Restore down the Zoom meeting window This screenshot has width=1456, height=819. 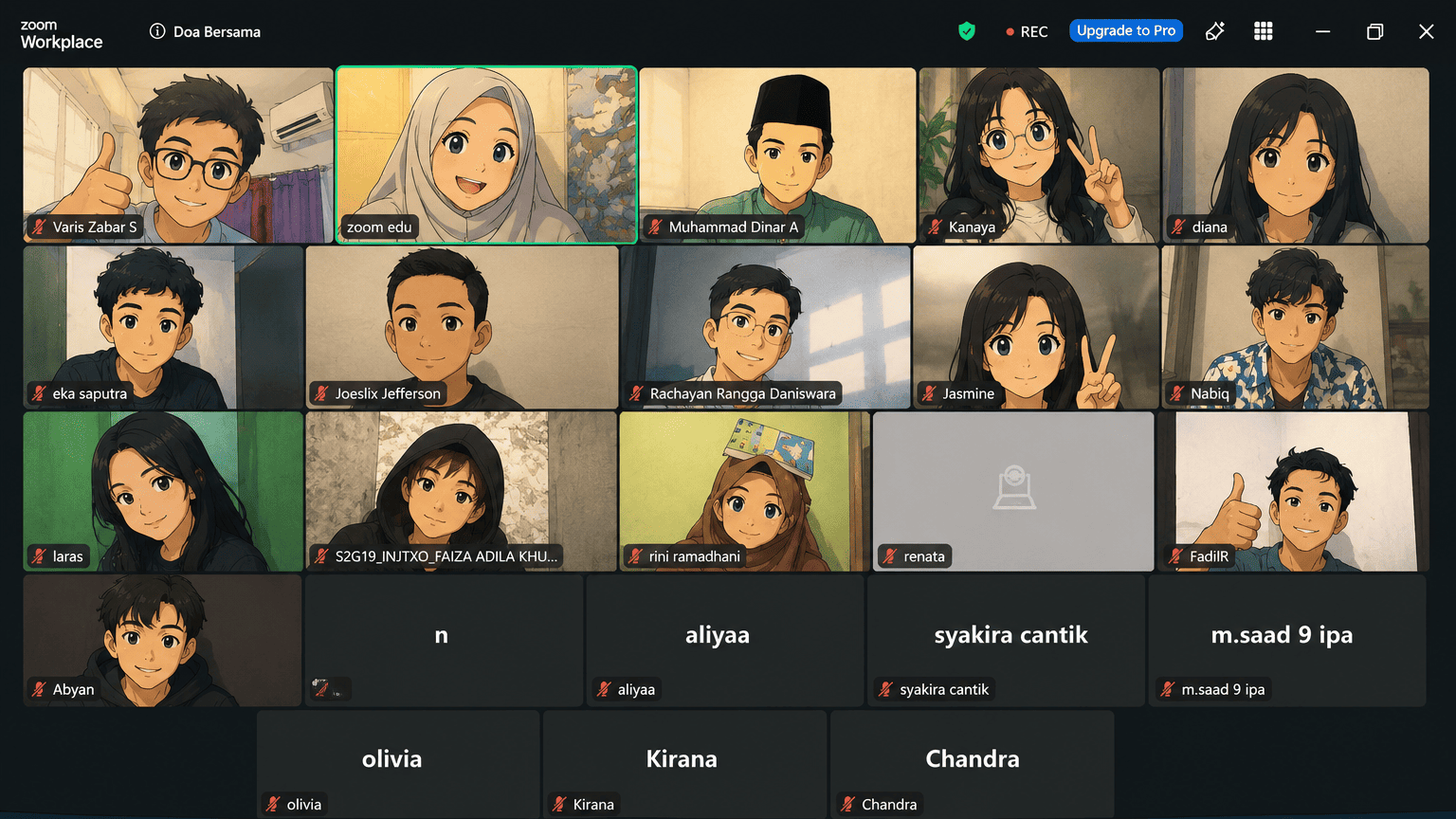1374,31
